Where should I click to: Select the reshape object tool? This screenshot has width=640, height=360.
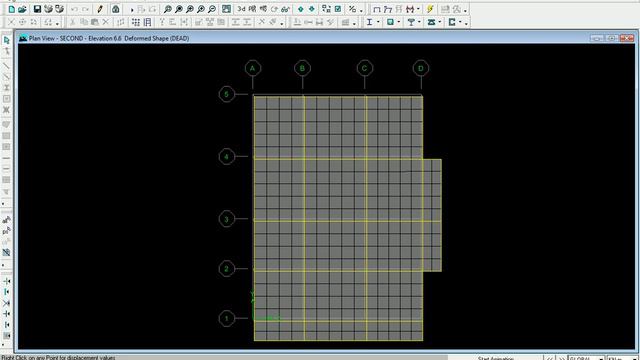[x=7, y=51]
